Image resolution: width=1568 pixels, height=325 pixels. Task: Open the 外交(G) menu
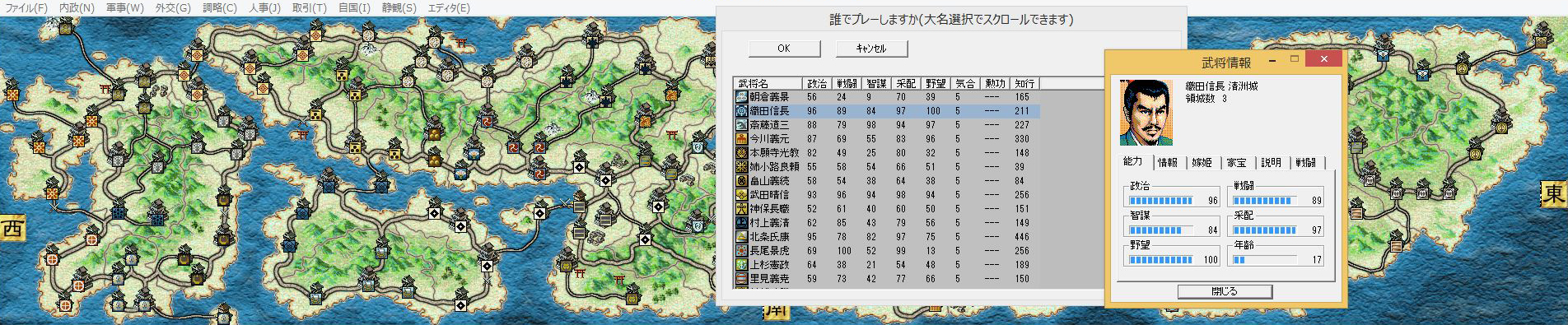(173, 7)
